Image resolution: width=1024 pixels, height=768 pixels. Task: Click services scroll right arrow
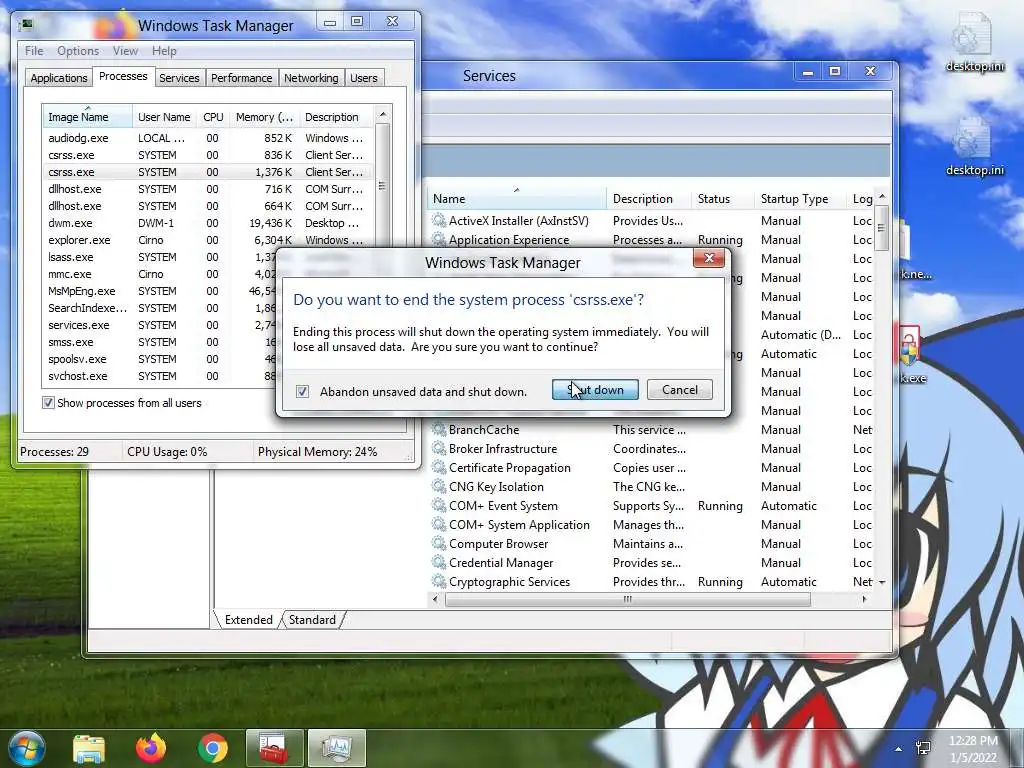click(x=865, y=599)
